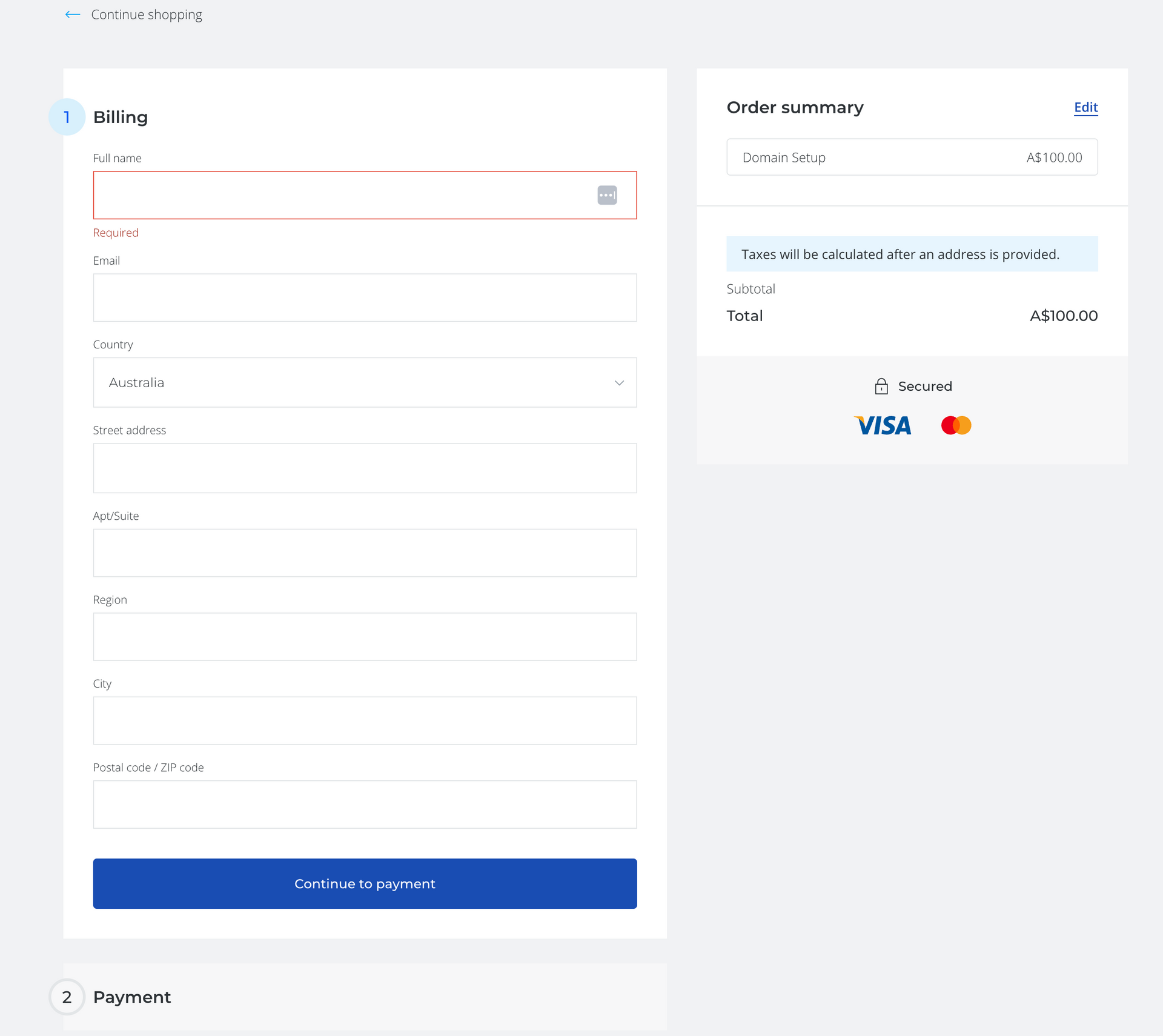Click the Mastercard logo
The height and width of the screenshot is (1036, 1163).
point(956,425)
